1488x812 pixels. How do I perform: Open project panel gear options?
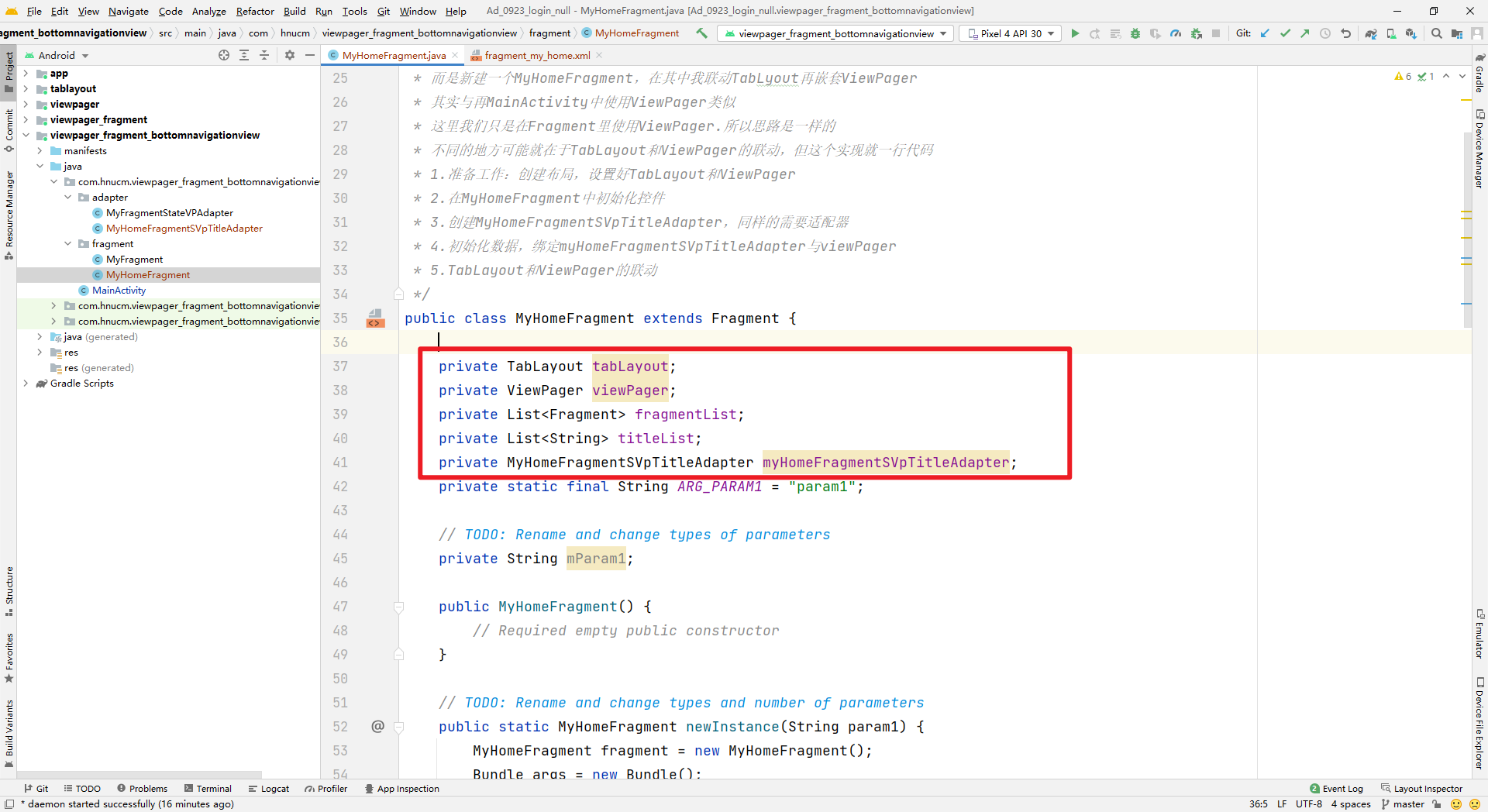pos(290,55)
